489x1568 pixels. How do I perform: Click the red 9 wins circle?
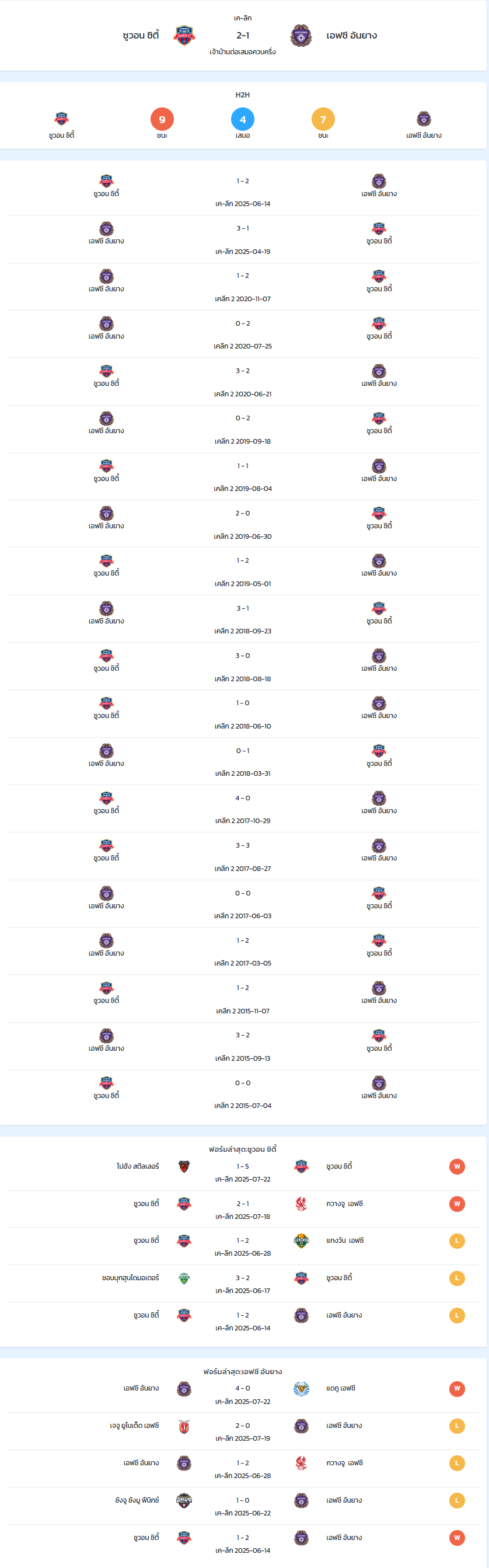[162, 119]
